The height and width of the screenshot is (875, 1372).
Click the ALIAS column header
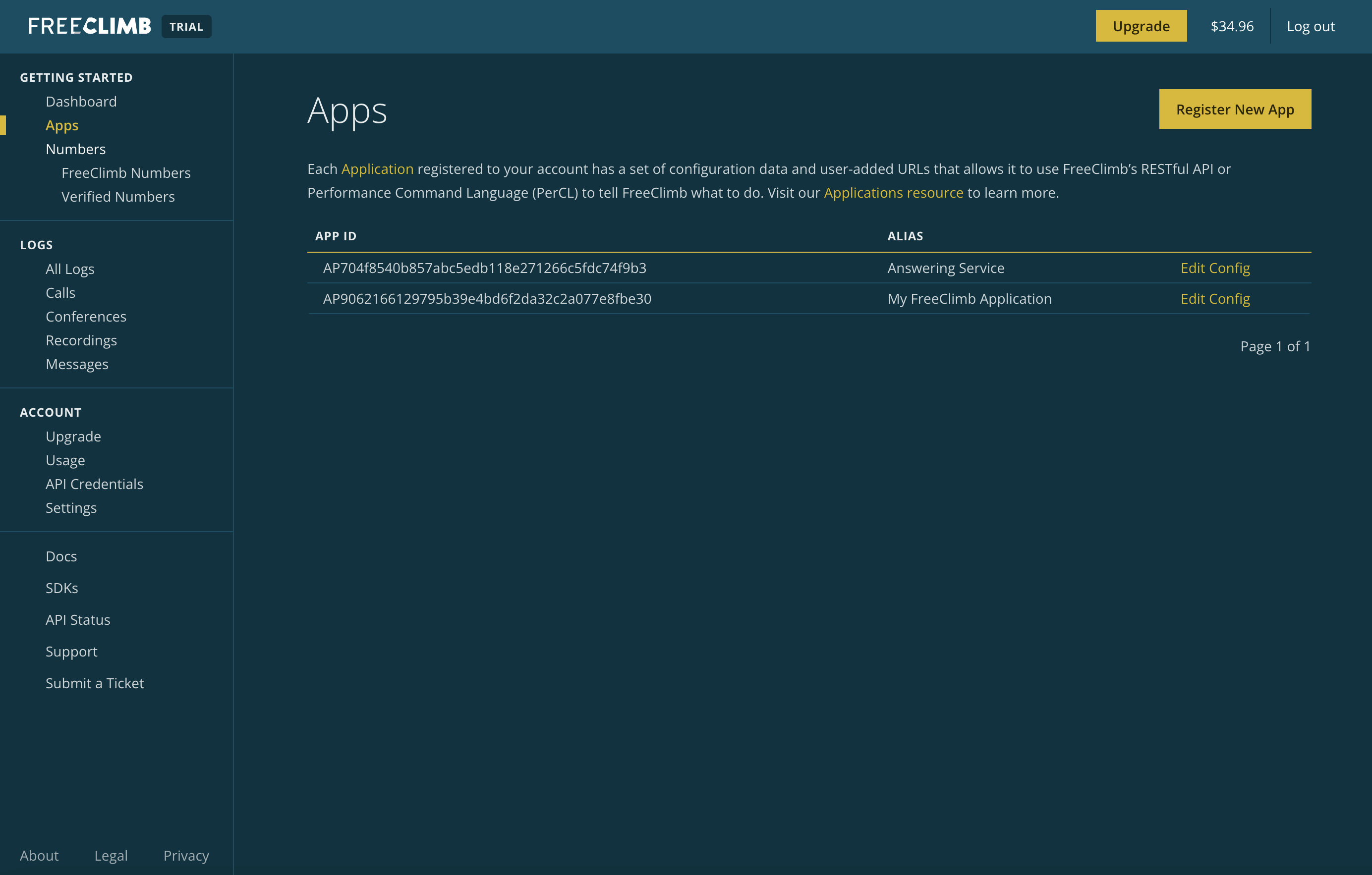click(x=906, y=236)
